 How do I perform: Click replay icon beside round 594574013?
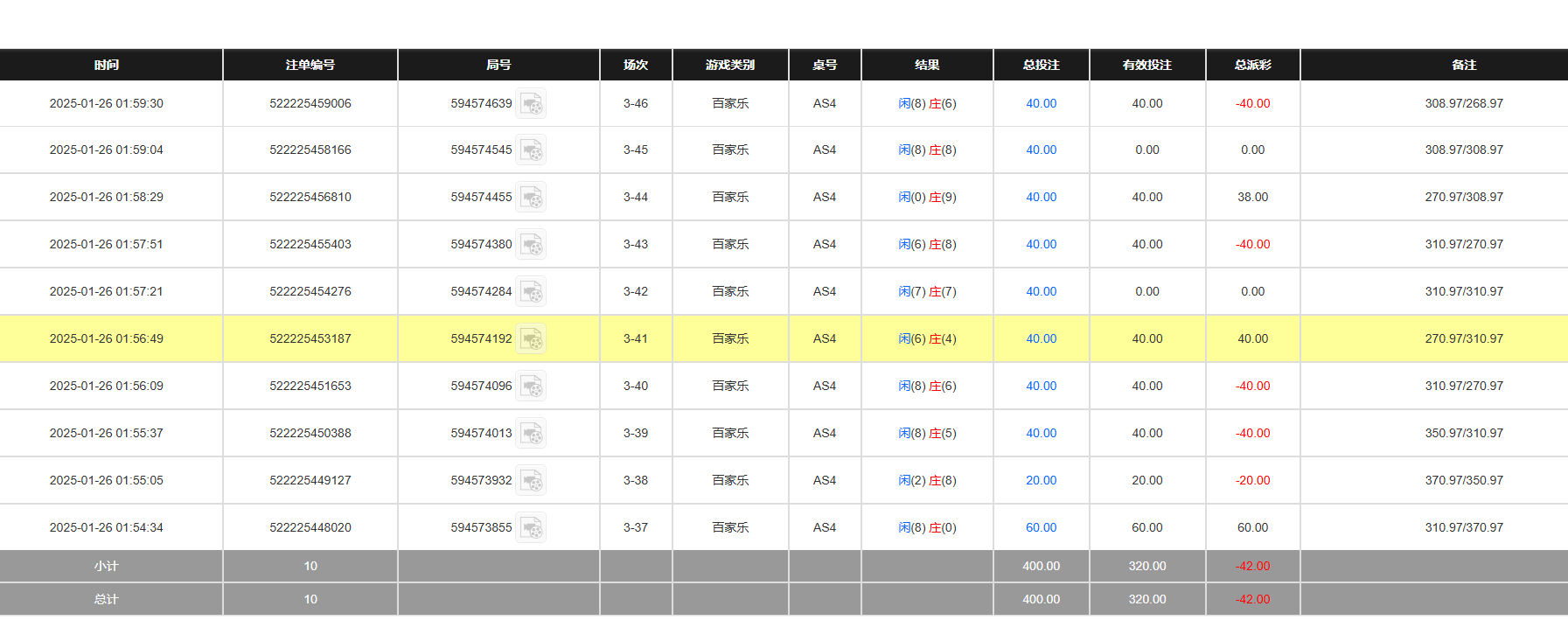coord(531,434)
